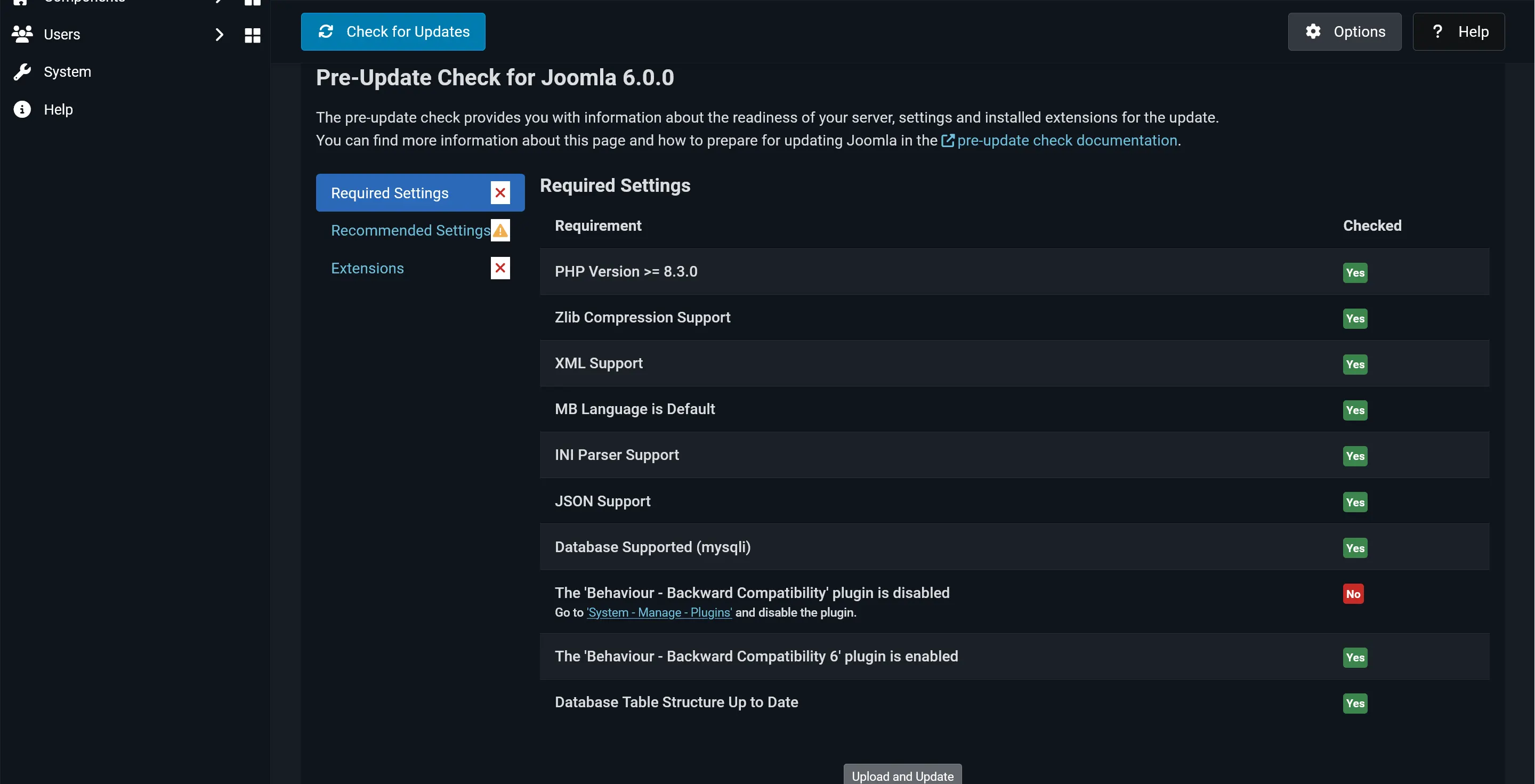Open the Options toolbar button
1535x784 pixels.
[x=1344, y=31]
